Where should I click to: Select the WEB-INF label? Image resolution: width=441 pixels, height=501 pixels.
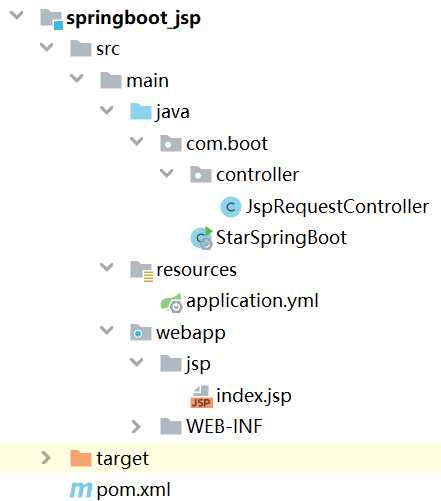click(x=224, y=426)
